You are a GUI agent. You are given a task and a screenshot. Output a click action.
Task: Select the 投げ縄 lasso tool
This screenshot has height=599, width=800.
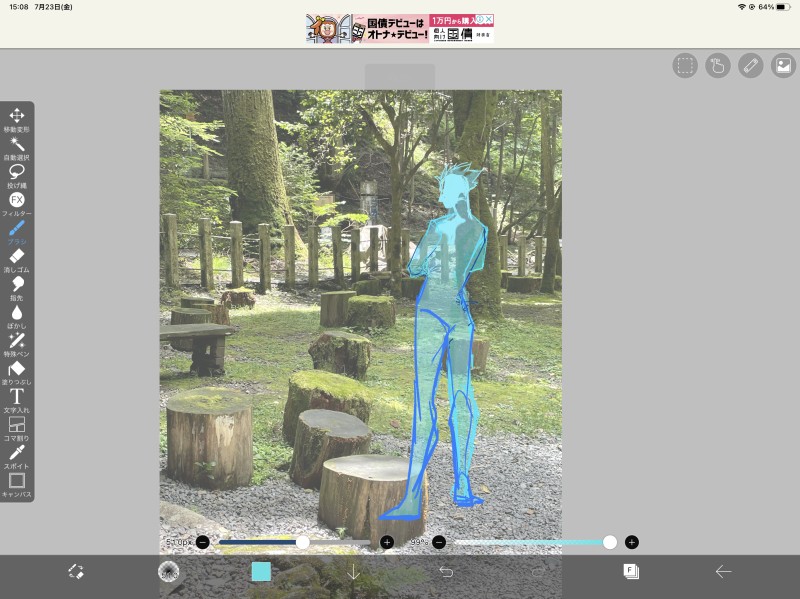17,176
